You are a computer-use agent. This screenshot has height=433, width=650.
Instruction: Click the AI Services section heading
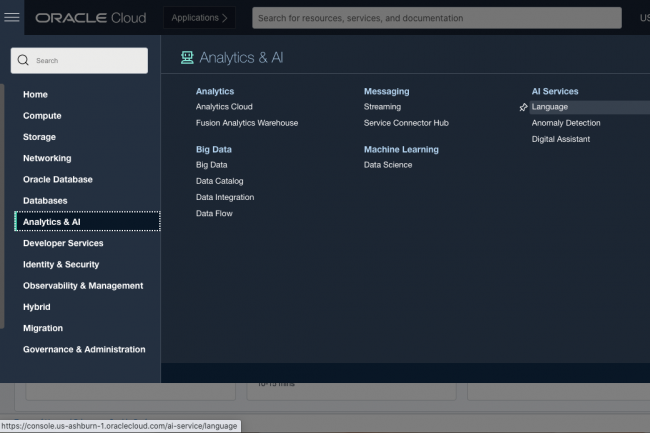[555, 91]
